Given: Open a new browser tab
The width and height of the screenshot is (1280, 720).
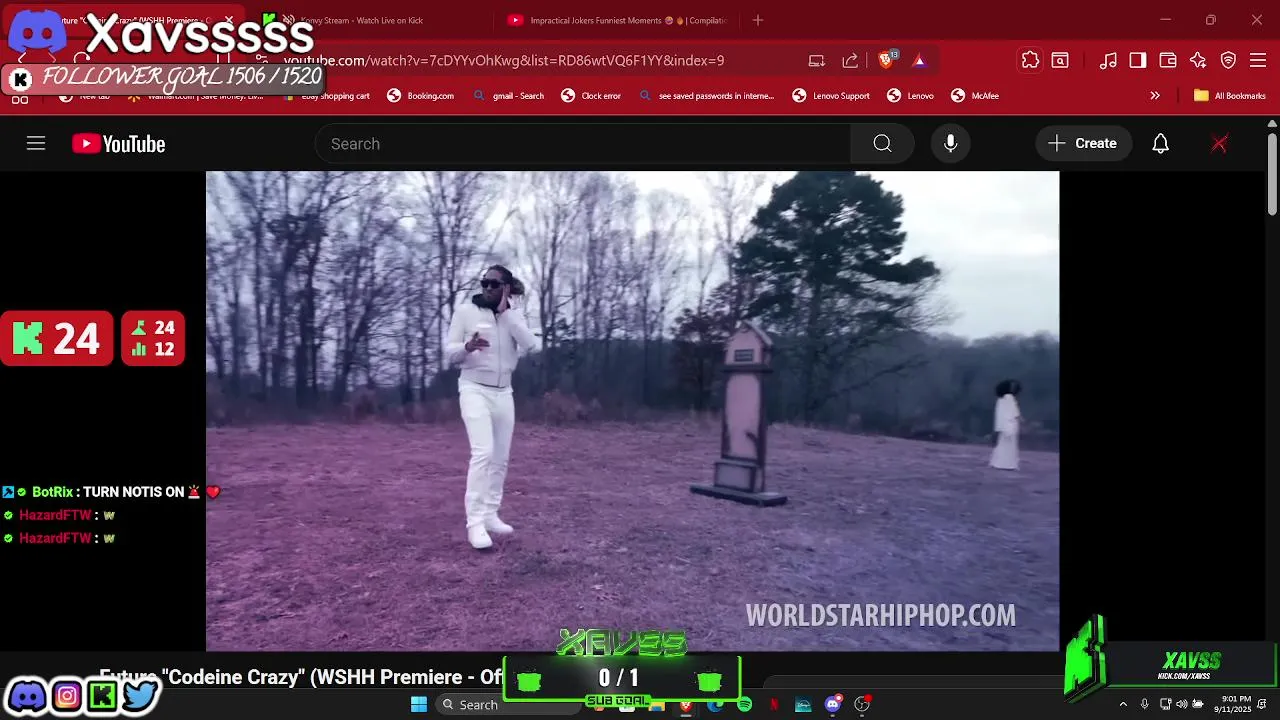Looking at the screenshot, I should point(758,20).
